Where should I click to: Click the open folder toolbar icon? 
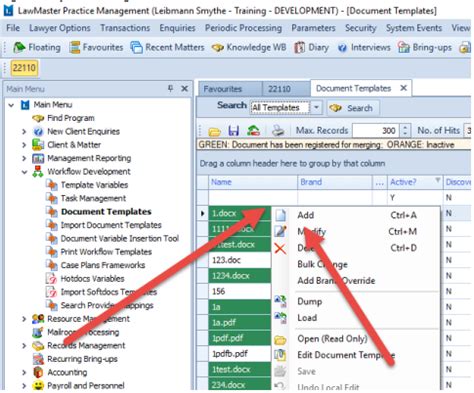214,131
